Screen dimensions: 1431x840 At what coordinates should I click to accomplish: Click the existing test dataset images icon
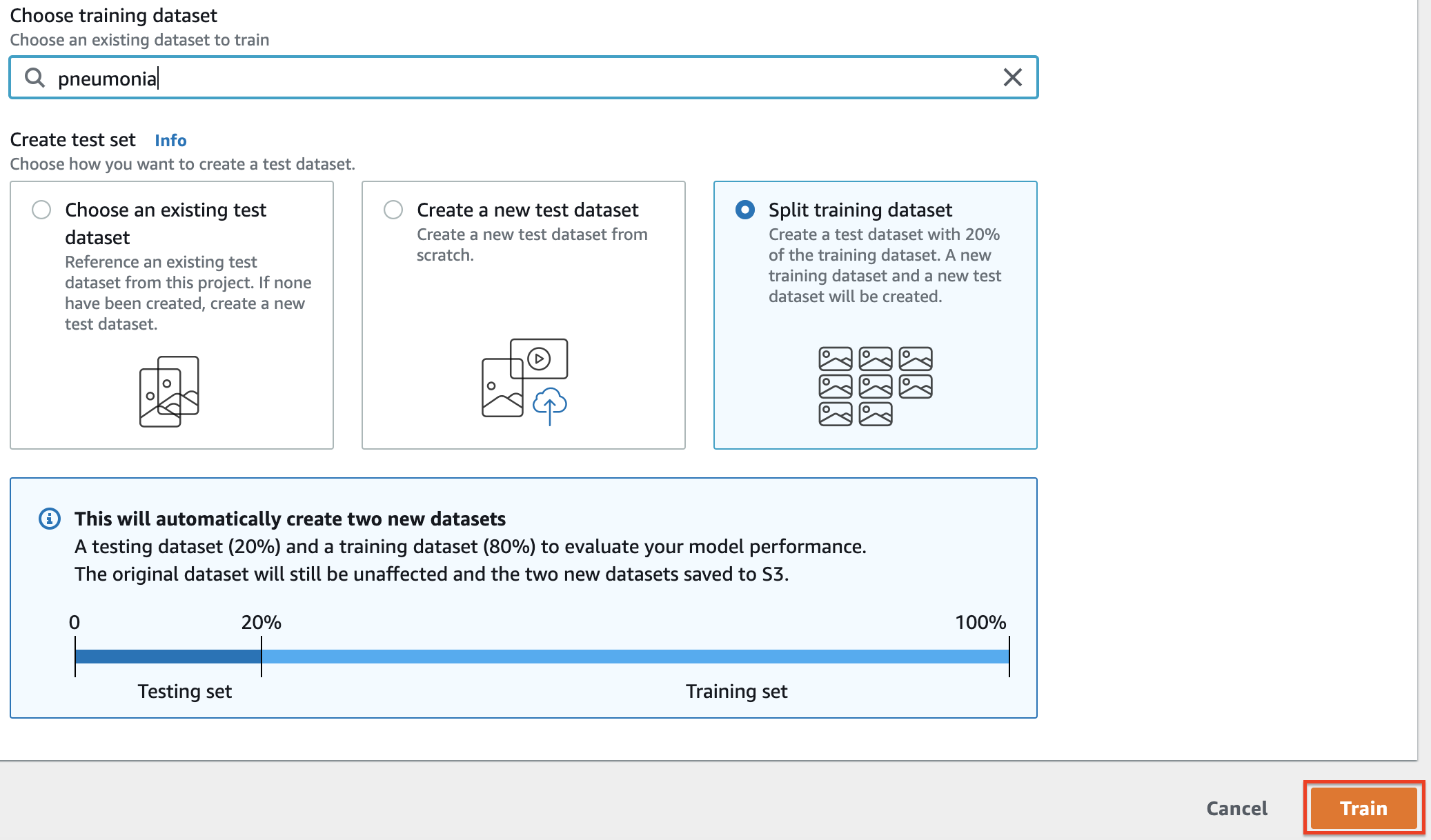(x=169, y=391)
